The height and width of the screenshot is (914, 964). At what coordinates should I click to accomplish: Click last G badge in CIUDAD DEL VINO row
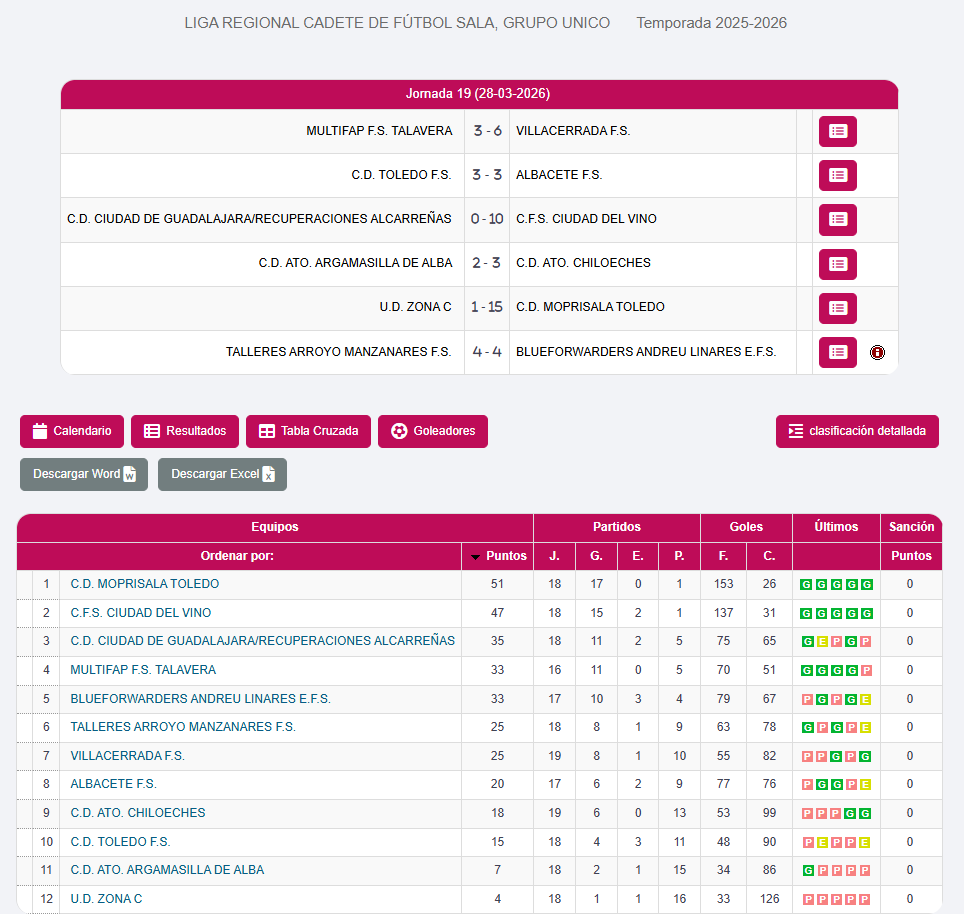point(866,613)
